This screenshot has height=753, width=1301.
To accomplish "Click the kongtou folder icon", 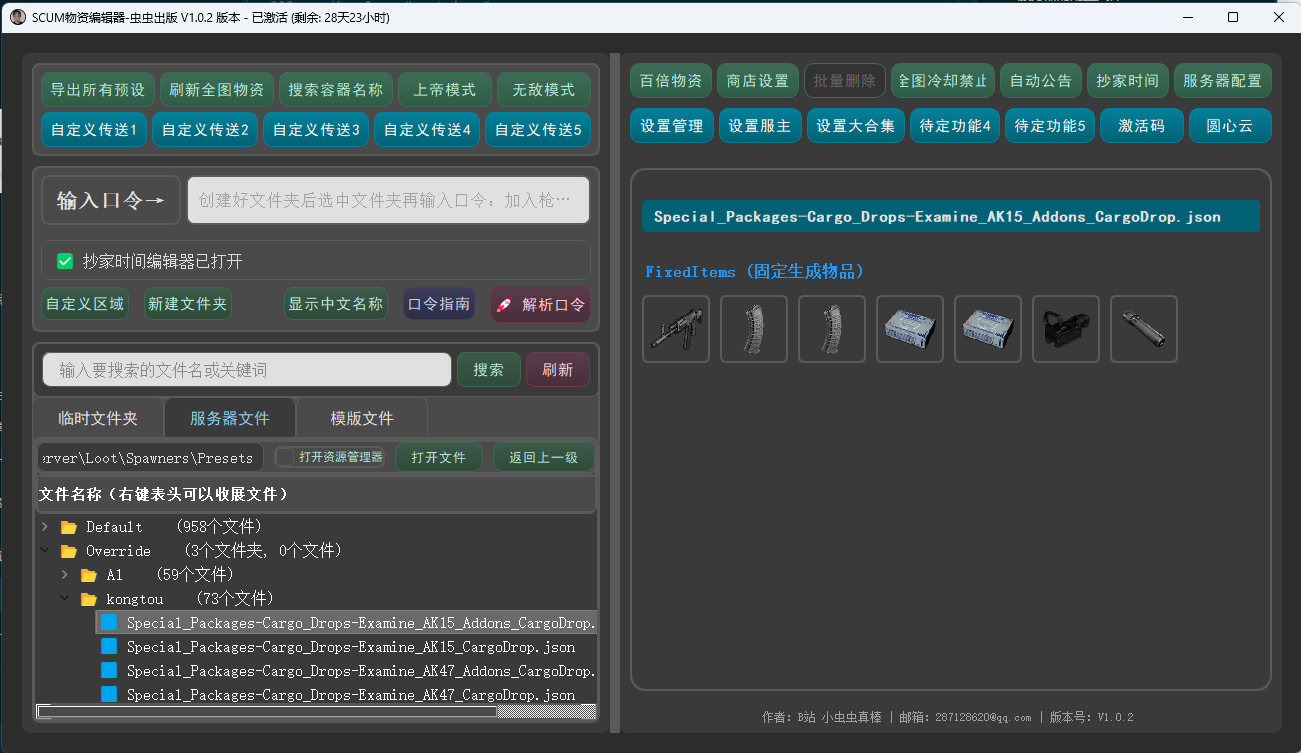I will click(89, 599).
